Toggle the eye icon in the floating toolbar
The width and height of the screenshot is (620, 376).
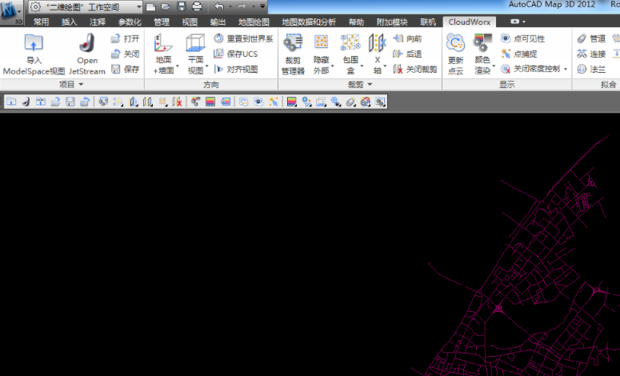click(x=259, y=102)
